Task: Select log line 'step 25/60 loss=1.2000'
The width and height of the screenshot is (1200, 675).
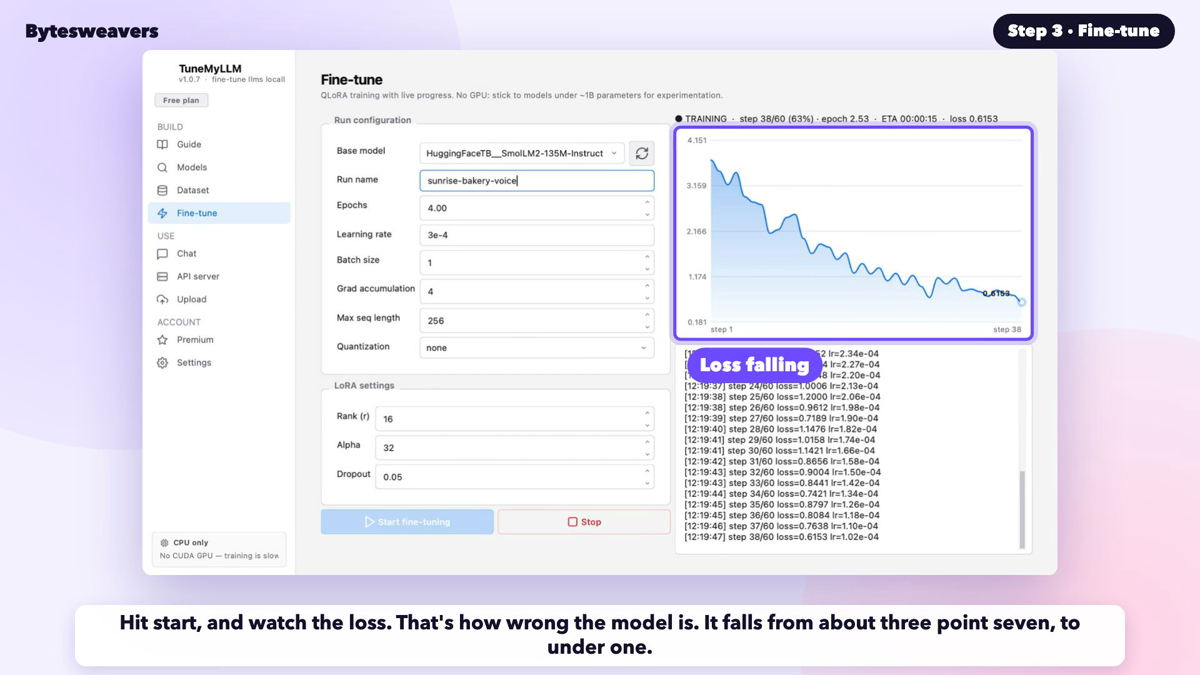Action: 781,397
